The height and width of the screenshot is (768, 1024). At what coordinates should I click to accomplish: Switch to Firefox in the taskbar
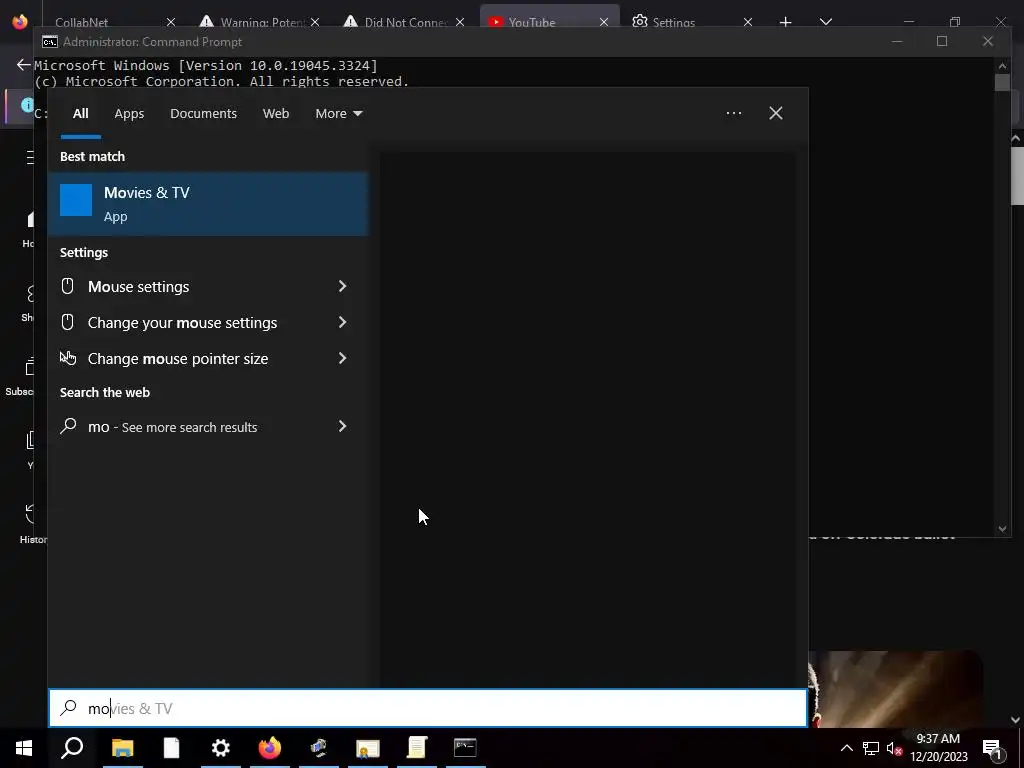pos(270,748)
